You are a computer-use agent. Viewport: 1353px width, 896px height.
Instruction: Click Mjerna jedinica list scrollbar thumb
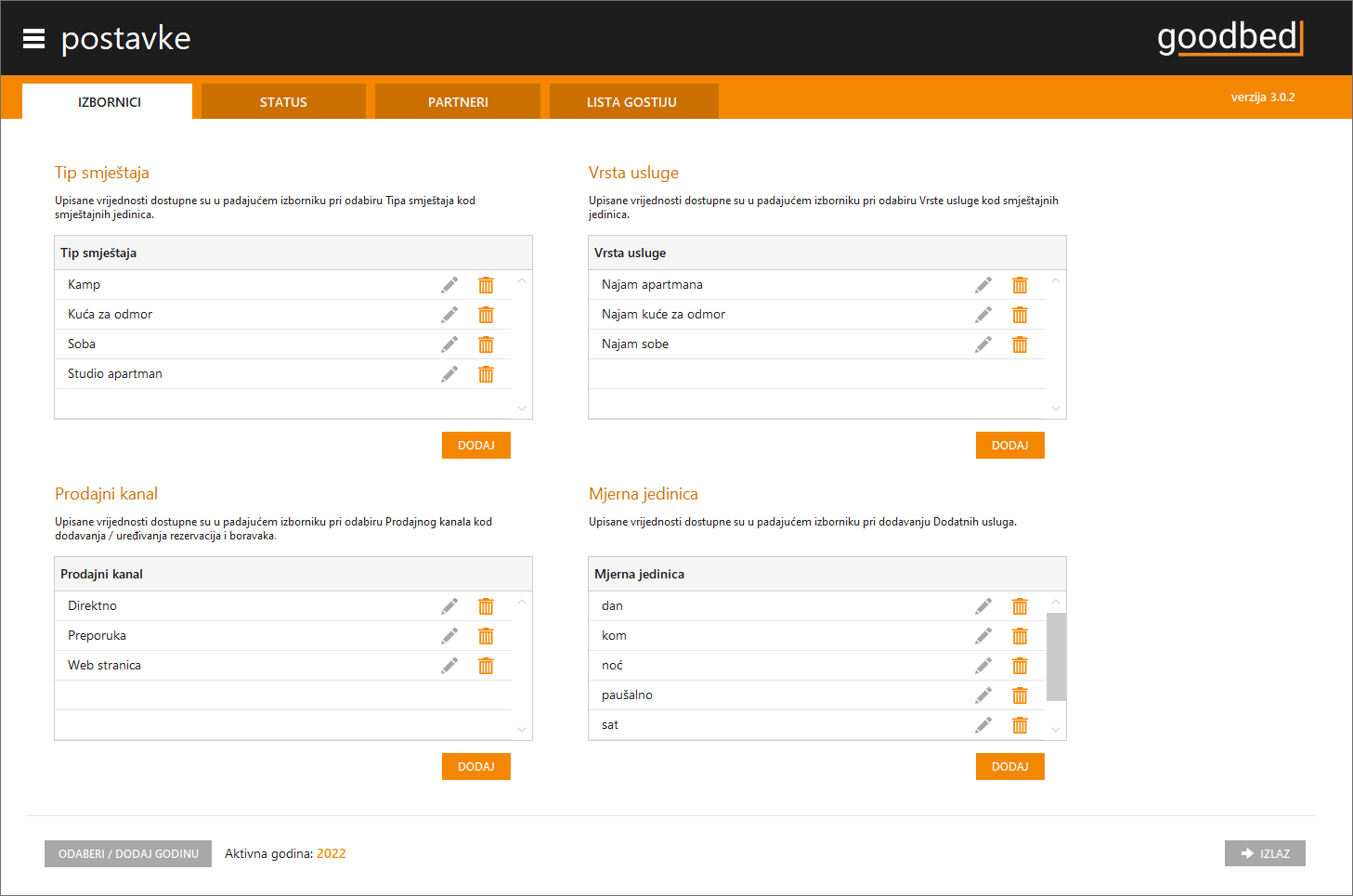(x=1056, y=656)
